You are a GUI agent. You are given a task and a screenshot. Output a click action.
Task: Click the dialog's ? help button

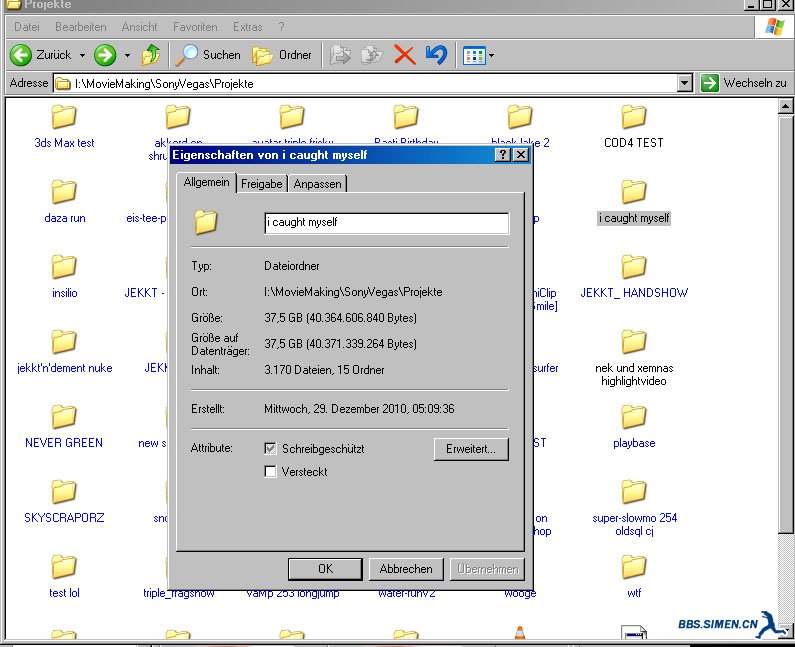[x=502, y=155]
